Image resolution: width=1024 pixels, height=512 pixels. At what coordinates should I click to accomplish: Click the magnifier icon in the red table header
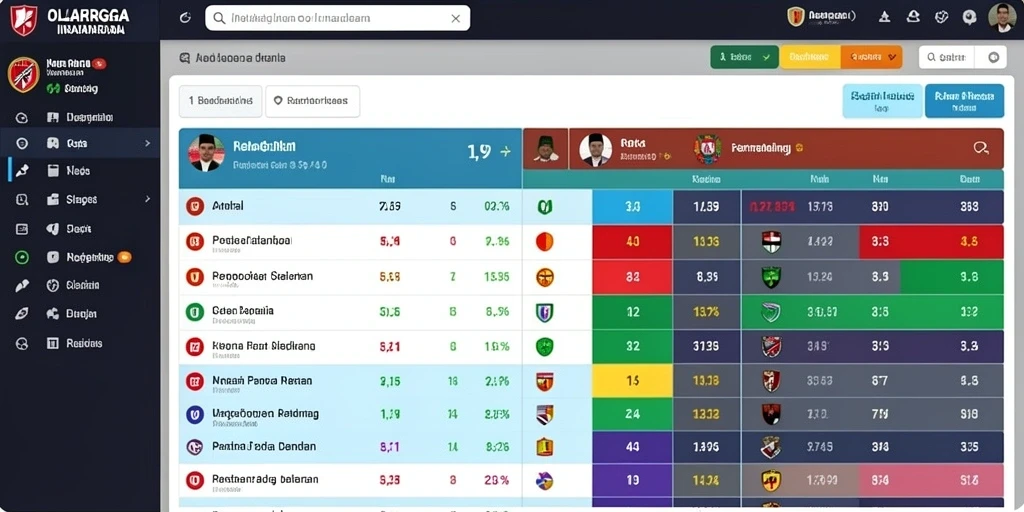[980, 148]
